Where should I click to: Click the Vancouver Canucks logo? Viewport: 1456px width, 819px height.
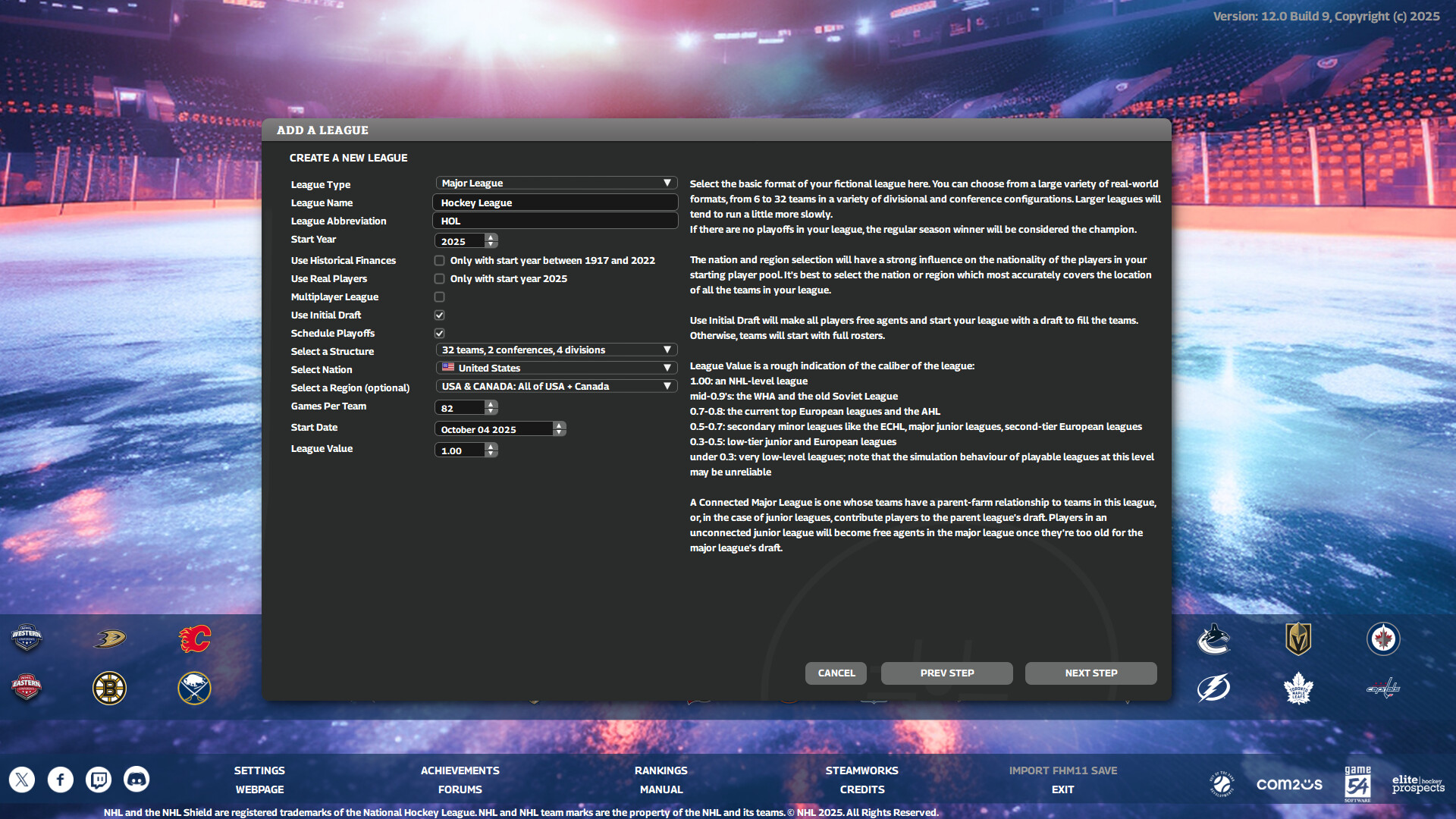(1214, 638)
